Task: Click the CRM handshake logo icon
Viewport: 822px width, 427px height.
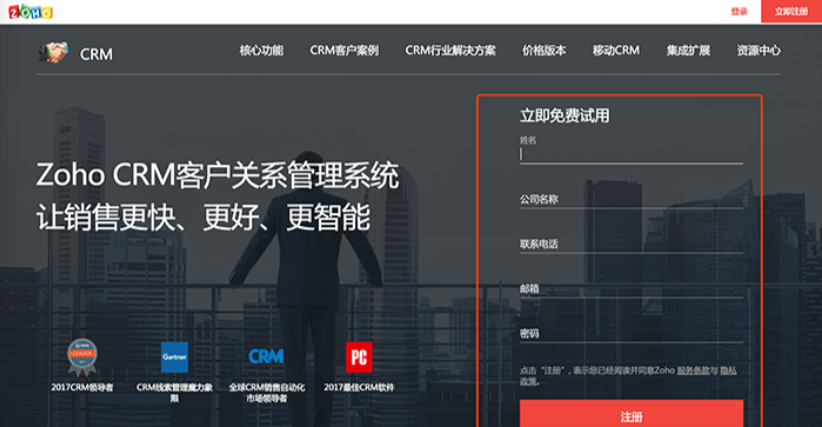Action: pos(53,52)
